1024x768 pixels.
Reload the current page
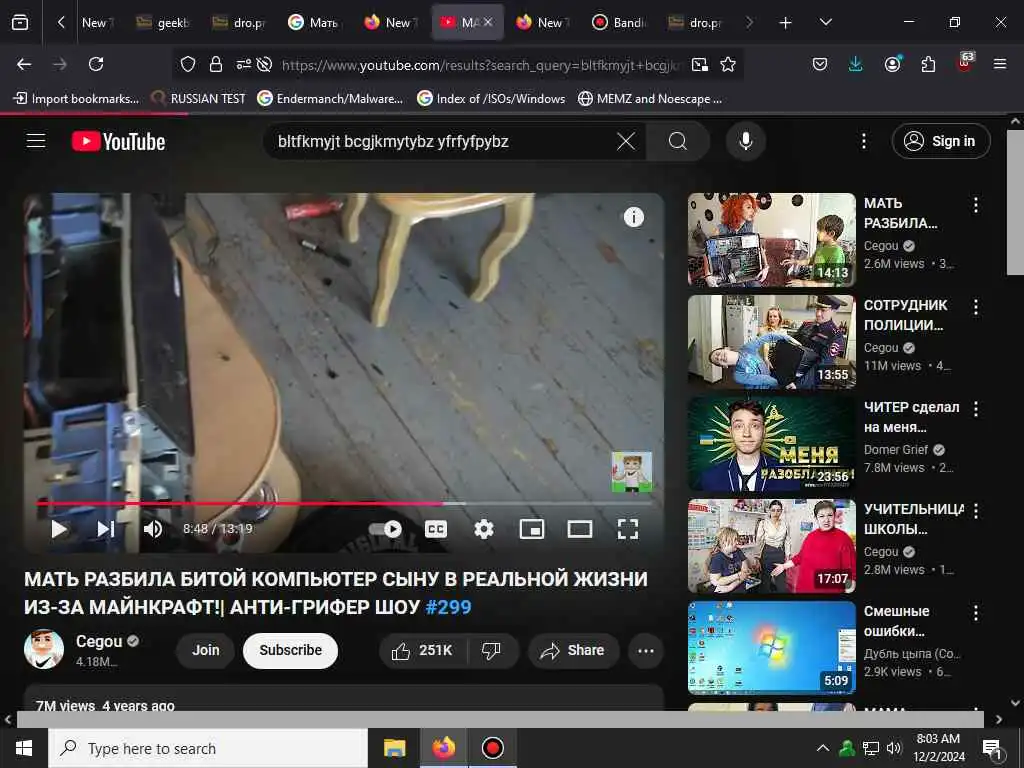(96, 64)
